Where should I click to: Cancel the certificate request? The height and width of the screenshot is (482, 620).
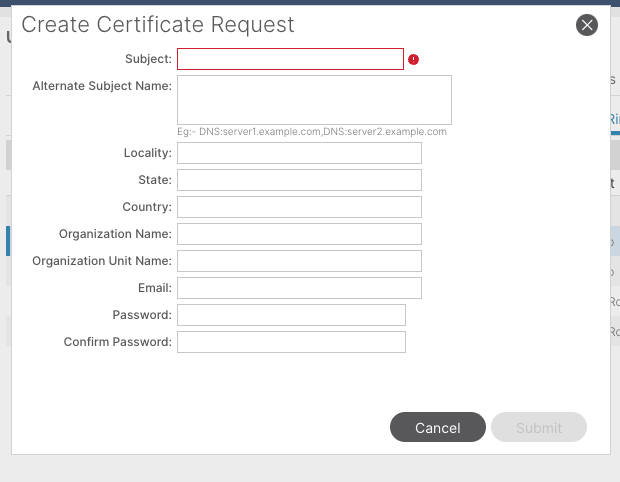(x=438, y=427)
